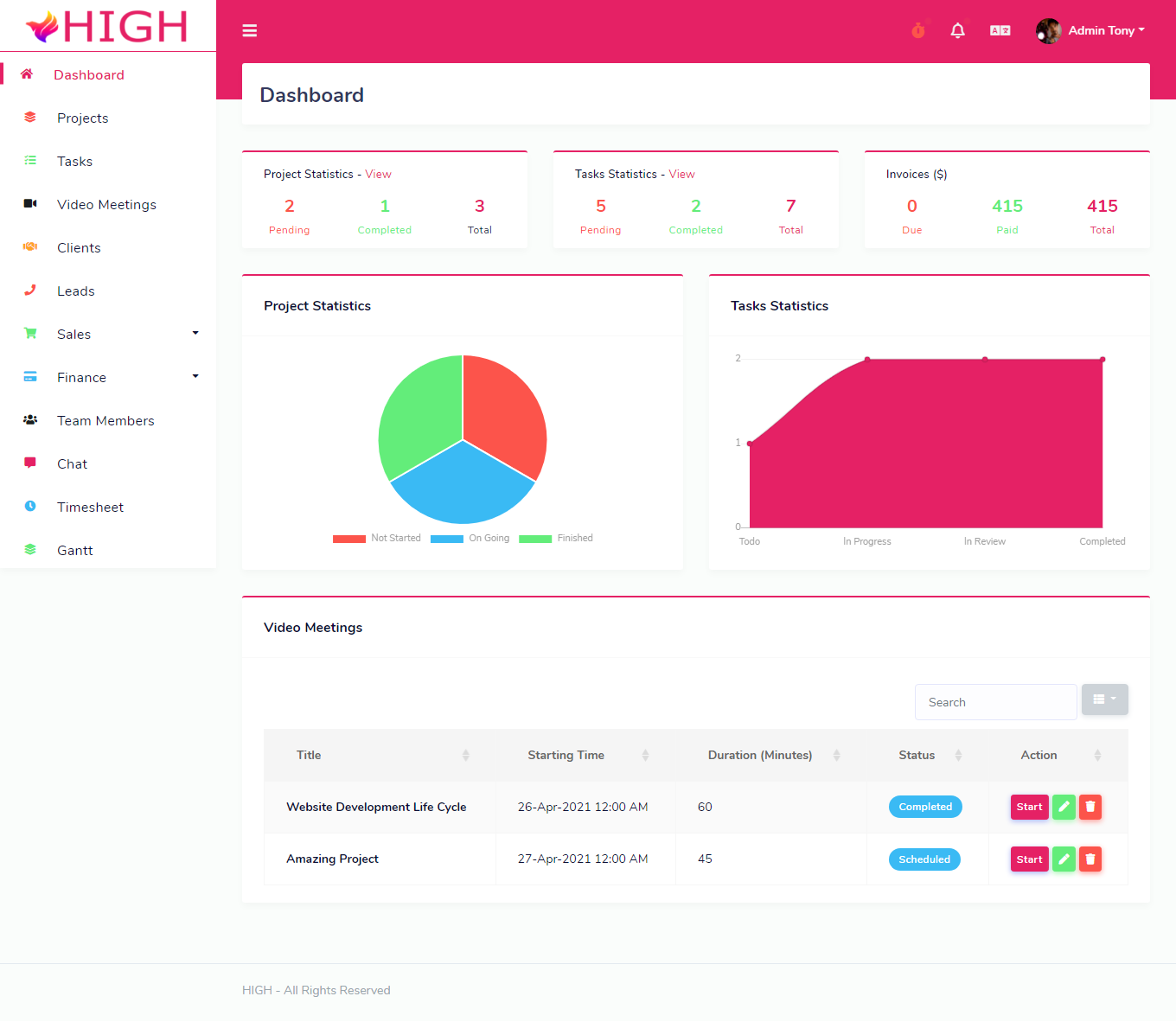Start the Amazing Project meeting

click(1029, 859)
